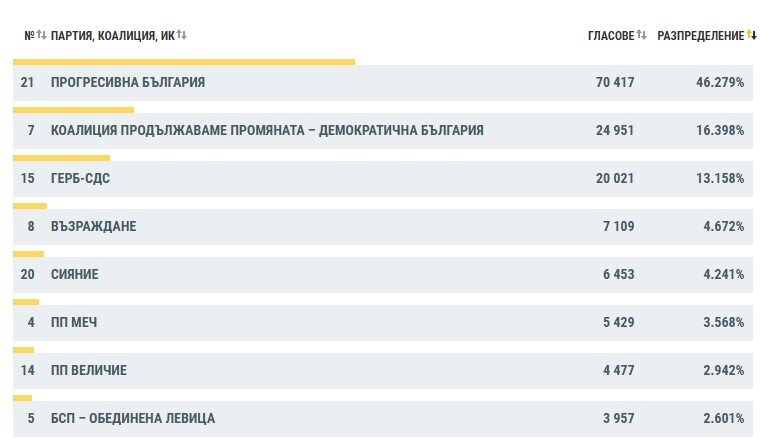Image resolution: width=774 pixels, height=442 pixels.
Task: Click the ГЛАСОВЕ column header text
Action: (x=611, y=36)
